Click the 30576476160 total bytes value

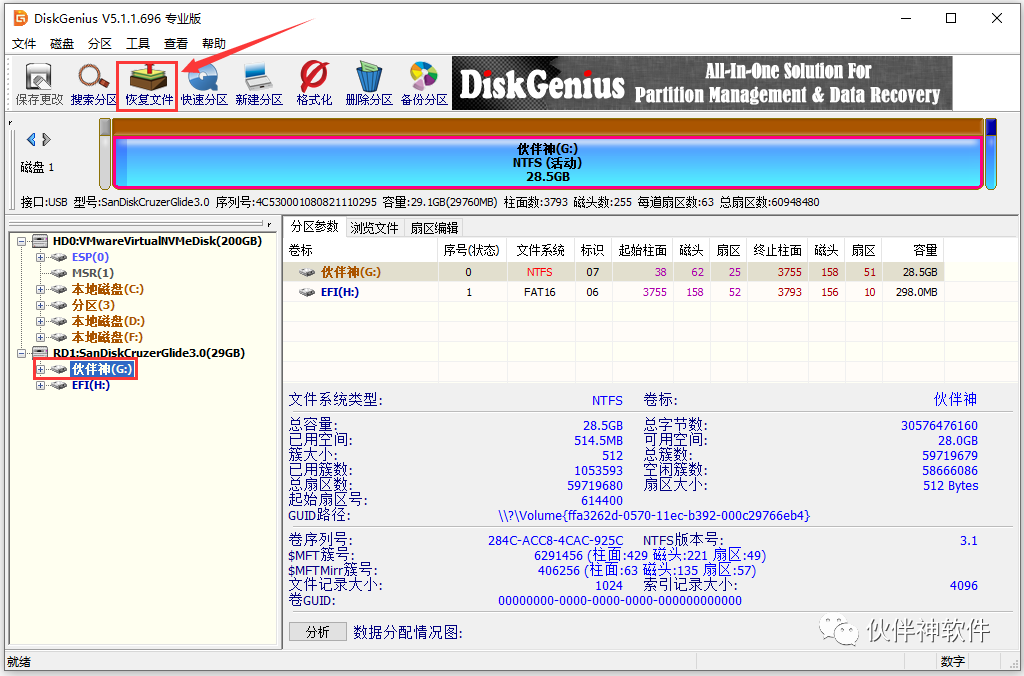tap(939, 426)
